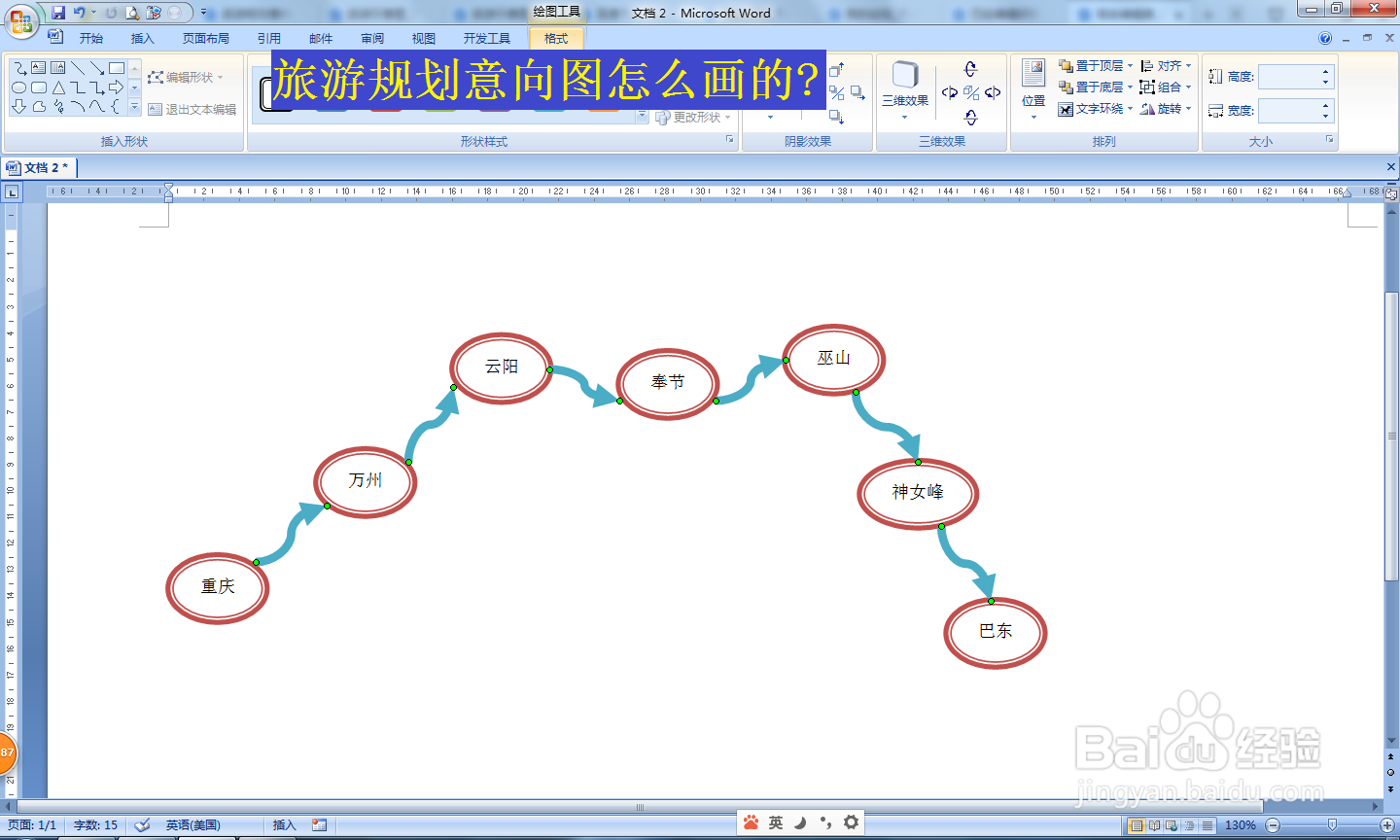
Task: Open the 视图 View tab
Action: point(424,39)
